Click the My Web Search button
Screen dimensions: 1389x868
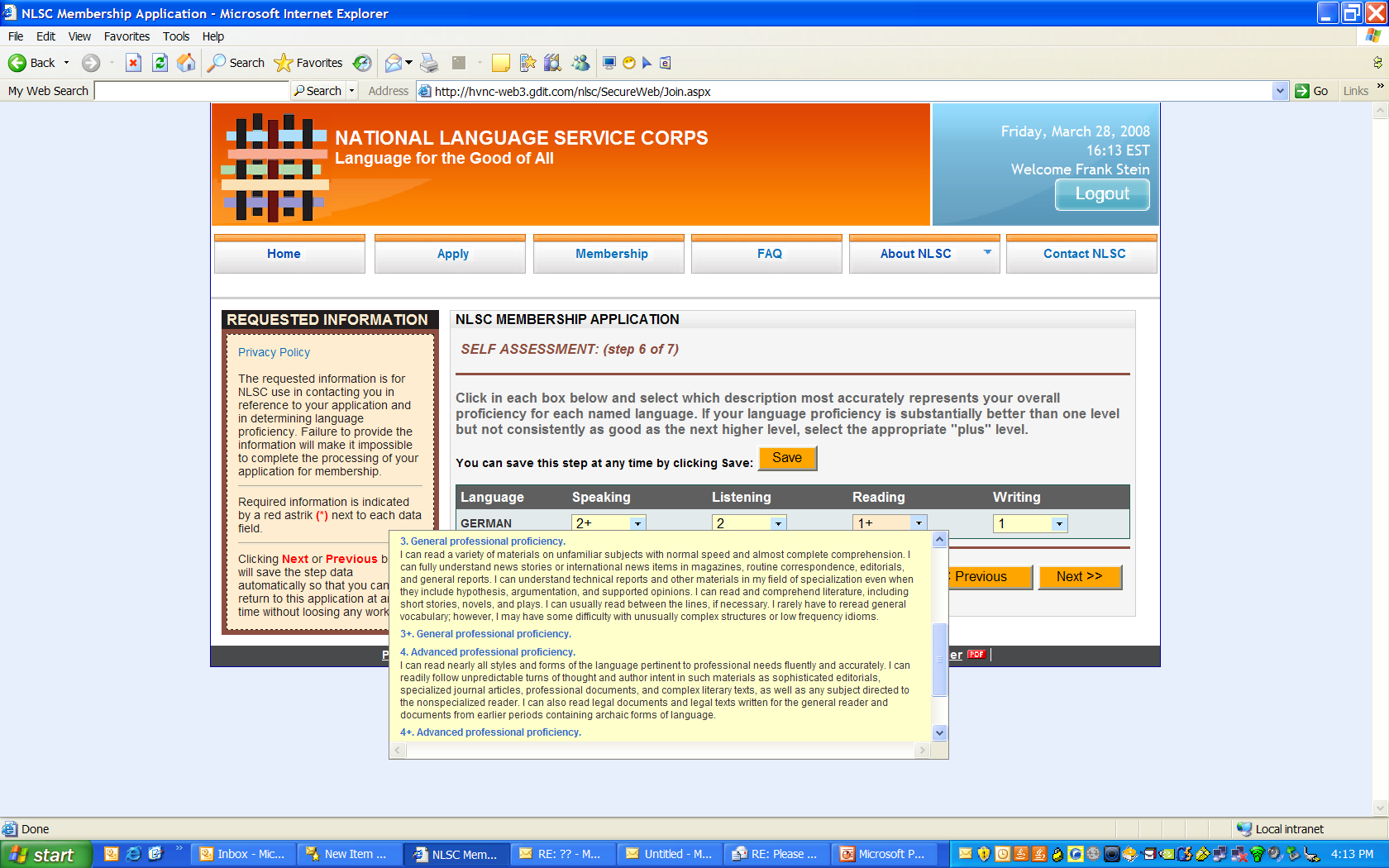point(318,91)
